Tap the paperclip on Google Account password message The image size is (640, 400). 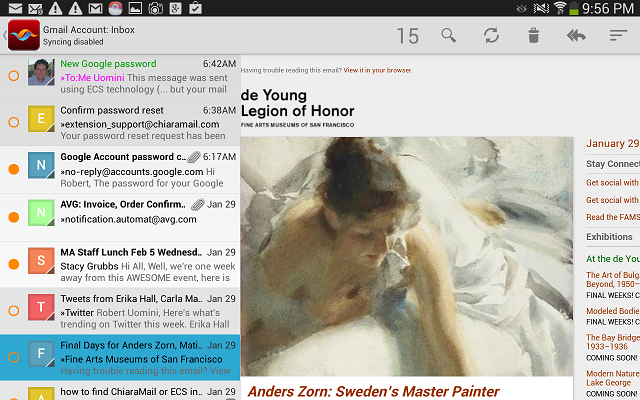point(194,157)
